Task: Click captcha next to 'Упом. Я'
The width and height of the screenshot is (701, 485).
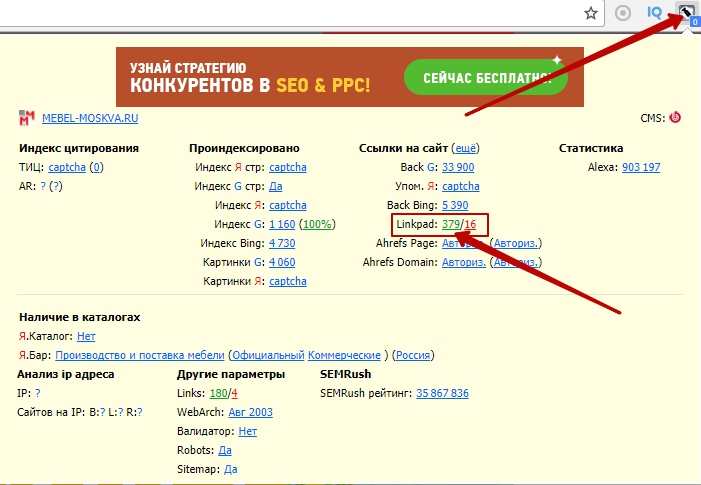Action: click(x=461, y=186)
